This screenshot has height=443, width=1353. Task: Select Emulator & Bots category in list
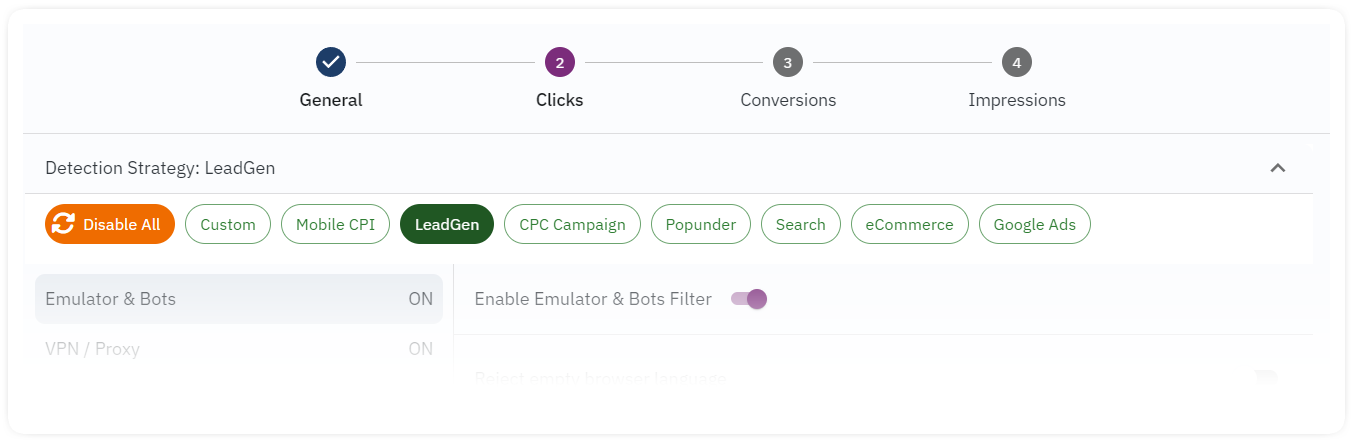tap(239, 299)
